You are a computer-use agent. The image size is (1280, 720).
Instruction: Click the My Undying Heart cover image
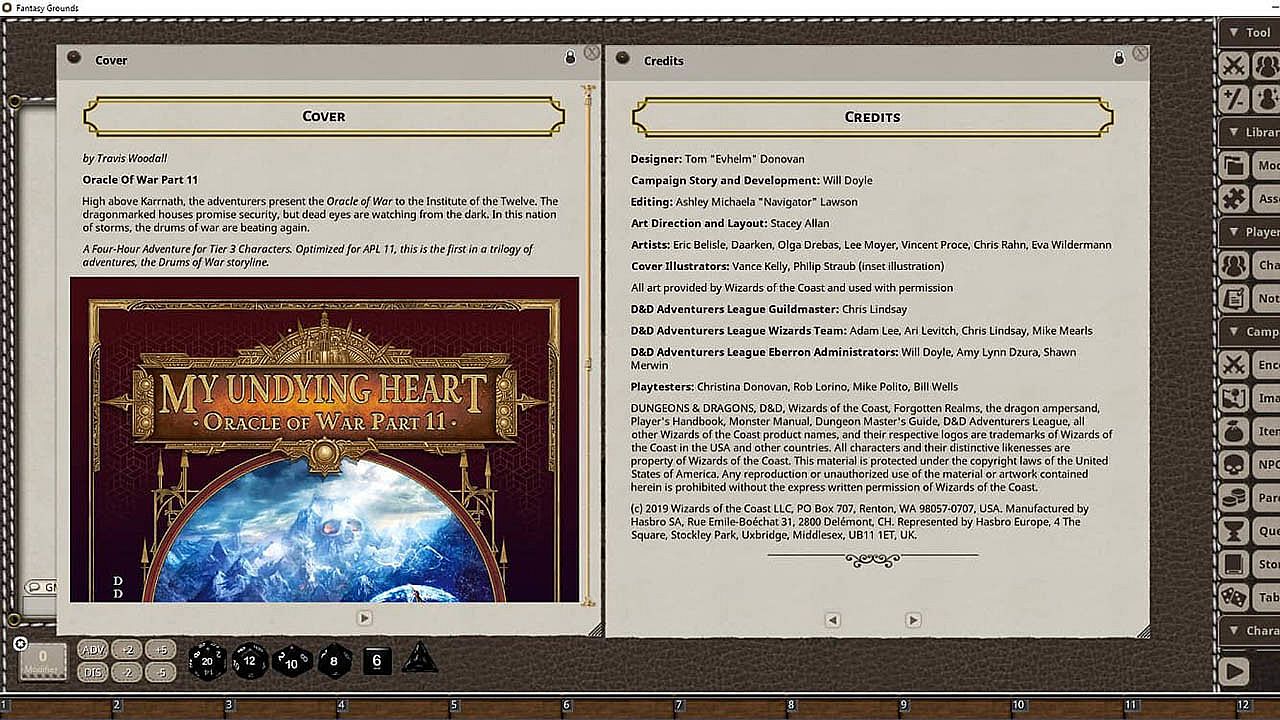tap(324, 439)
